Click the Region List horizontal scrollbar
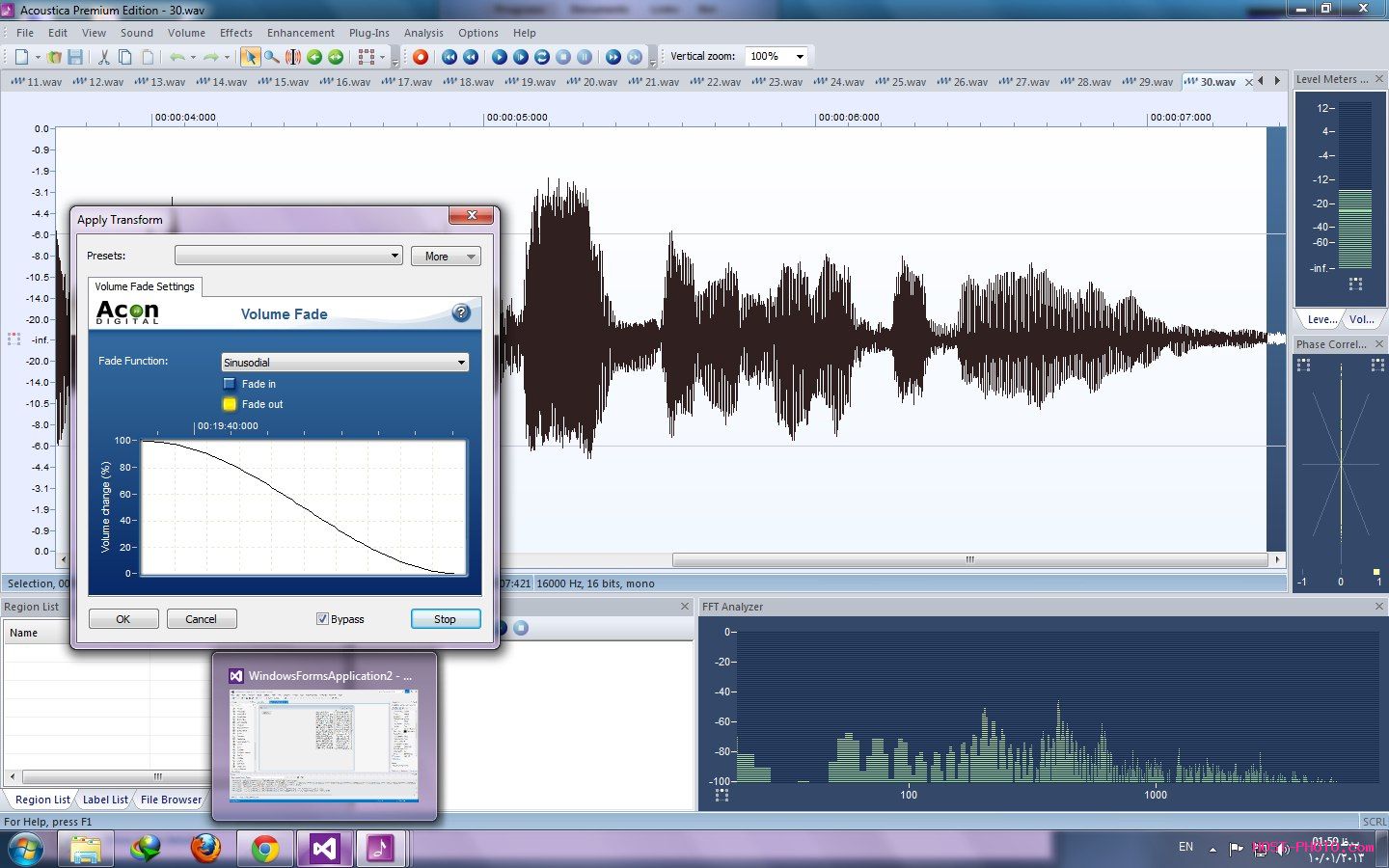This screenshot has width=1389, height=868. coord(116,776)
